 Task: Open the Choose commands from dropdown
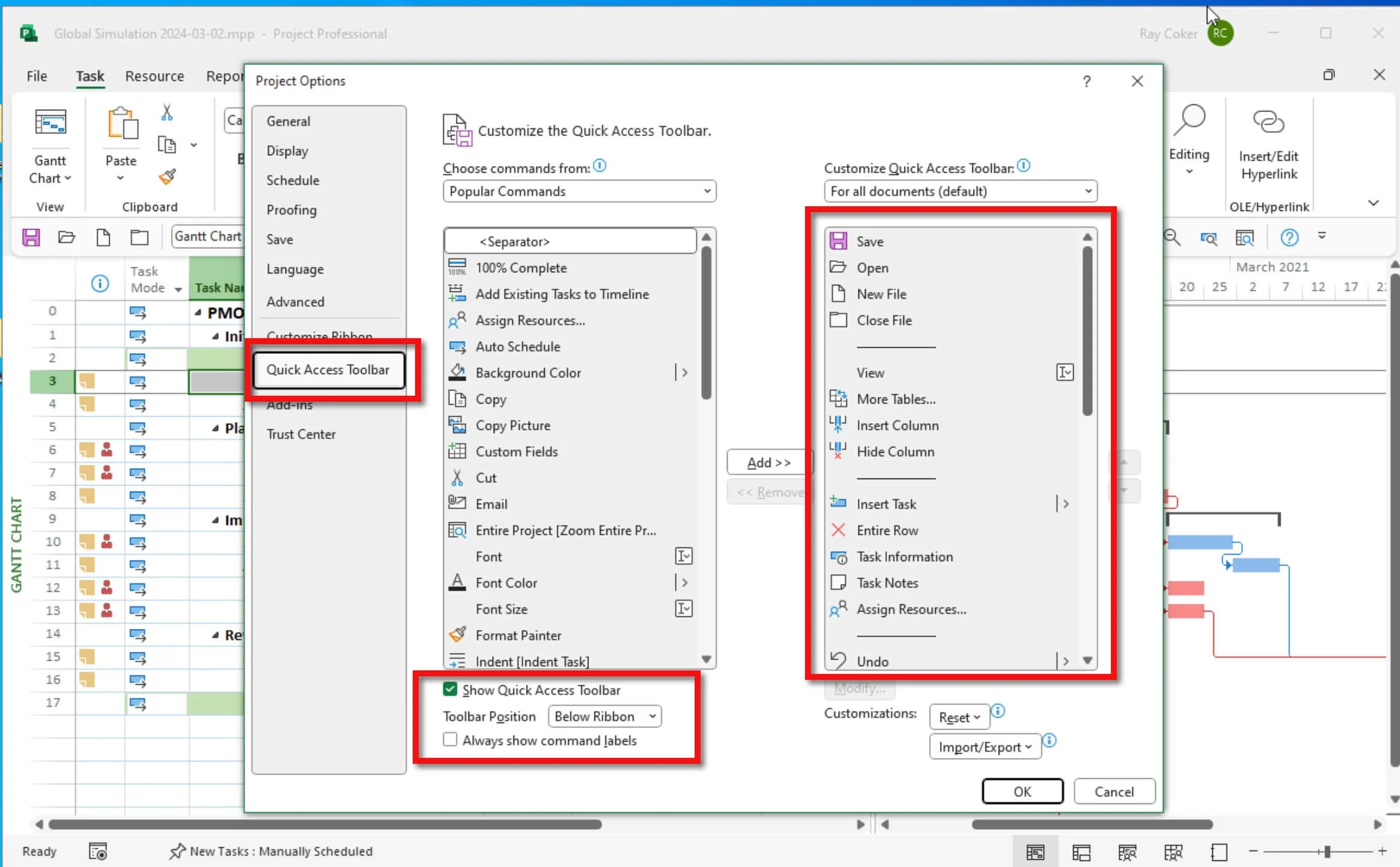point(579,191)
